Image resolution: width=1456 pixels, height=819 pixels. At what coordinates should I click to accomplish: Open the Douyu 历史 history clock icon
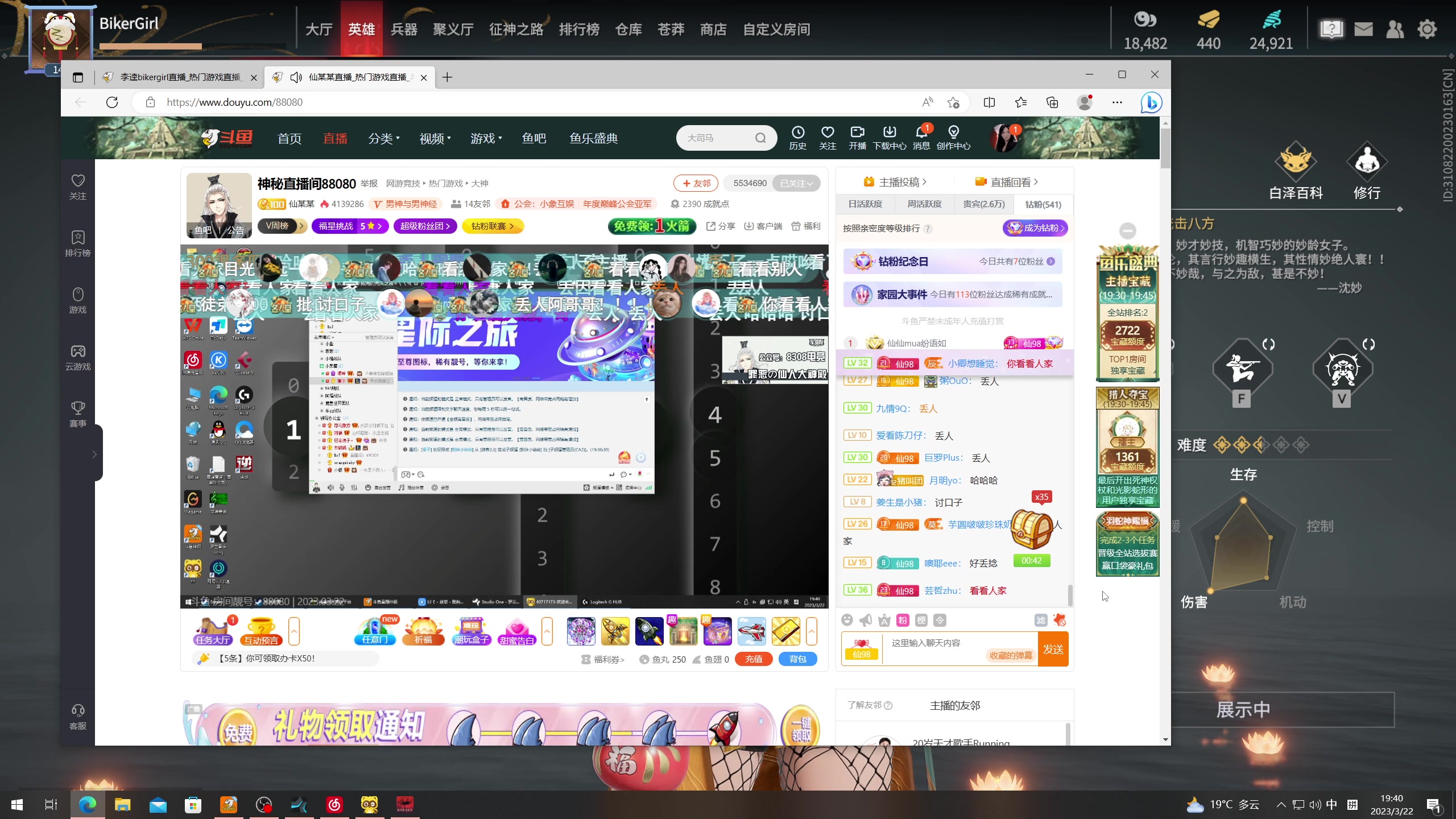[x=797, y=138]
